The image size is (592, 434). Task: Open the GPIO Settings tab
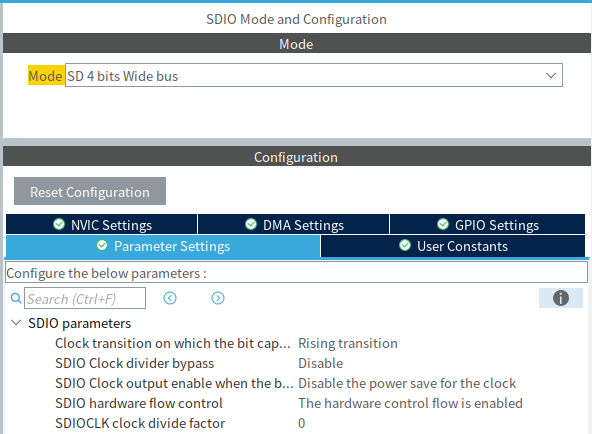point(487,225)
